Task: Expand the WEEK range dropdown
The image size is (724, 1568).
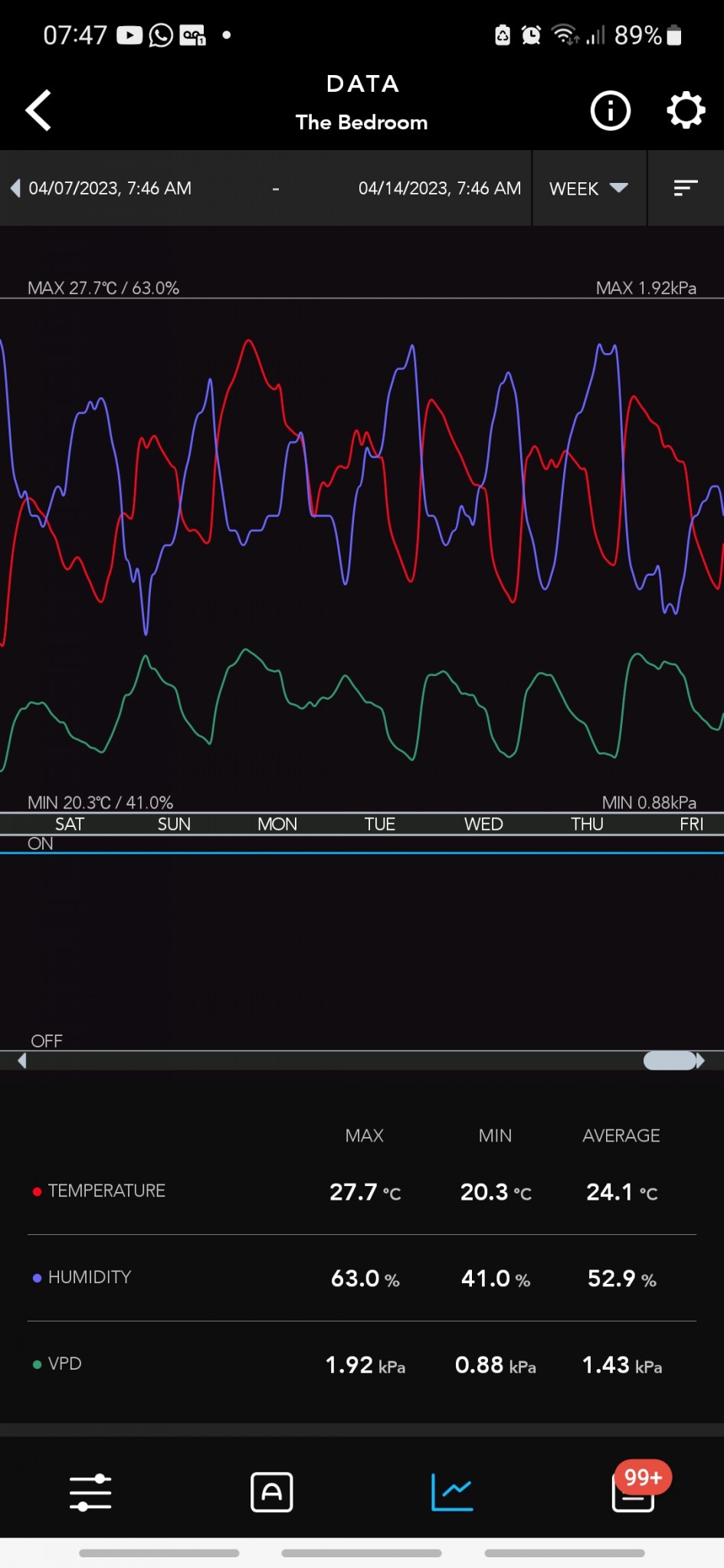Action: click(x=588, y=188)
